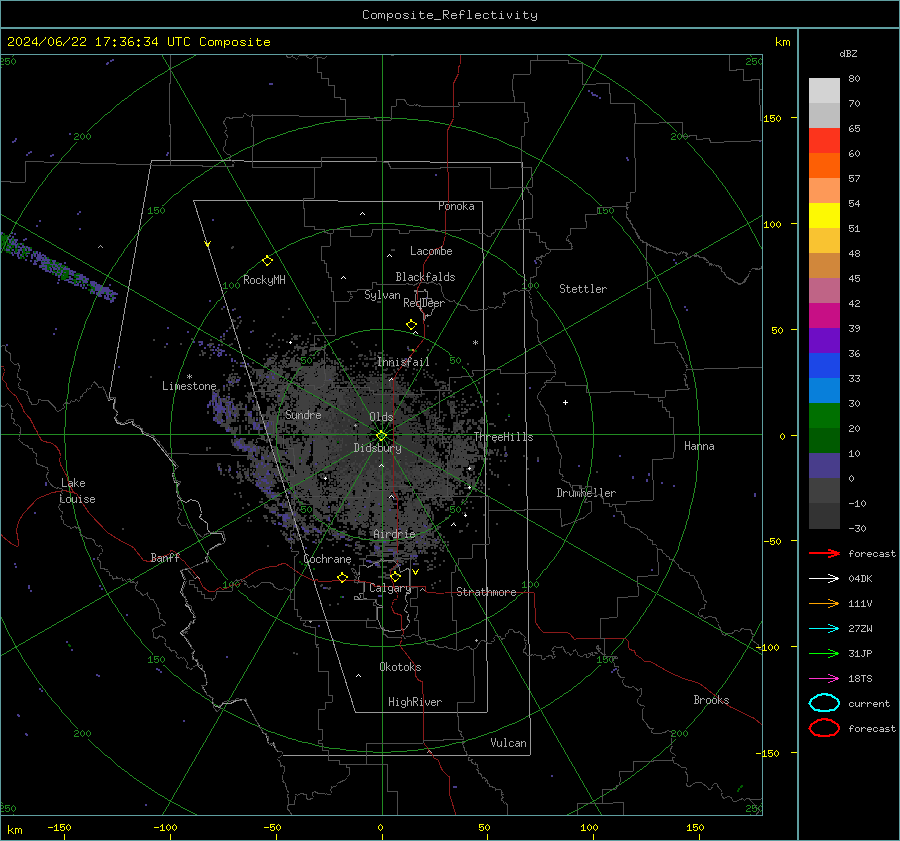Click the yellow radar site marker at Olds
Screen dimensions: 900x841
[382, 436]
